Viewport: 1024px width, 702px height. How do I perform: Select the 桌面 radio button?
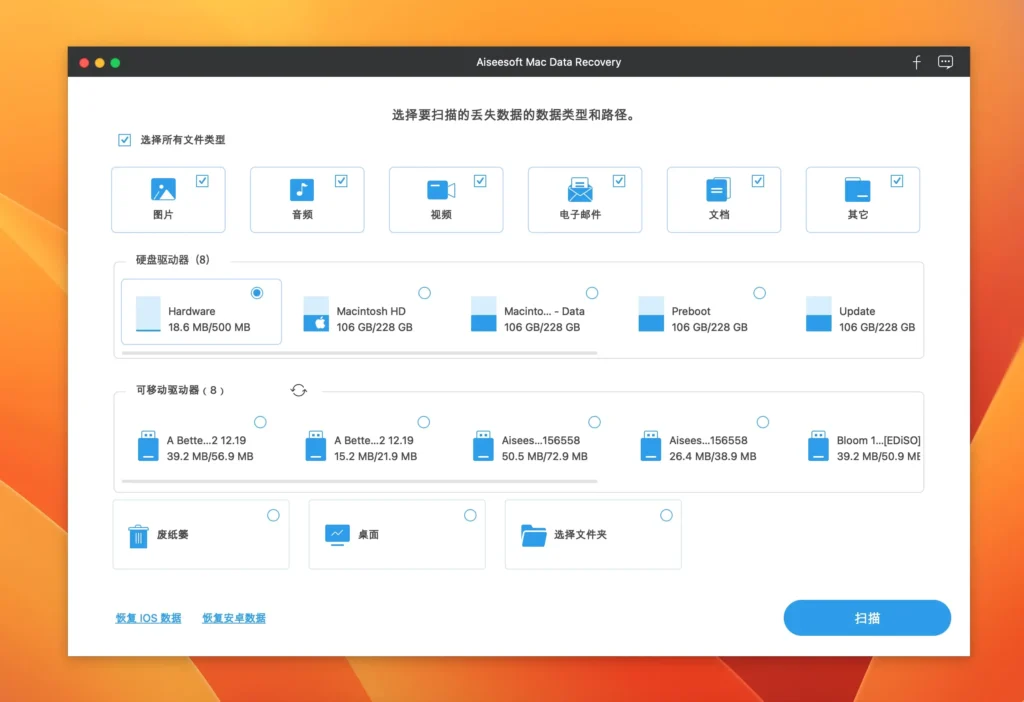click(470, 515)
